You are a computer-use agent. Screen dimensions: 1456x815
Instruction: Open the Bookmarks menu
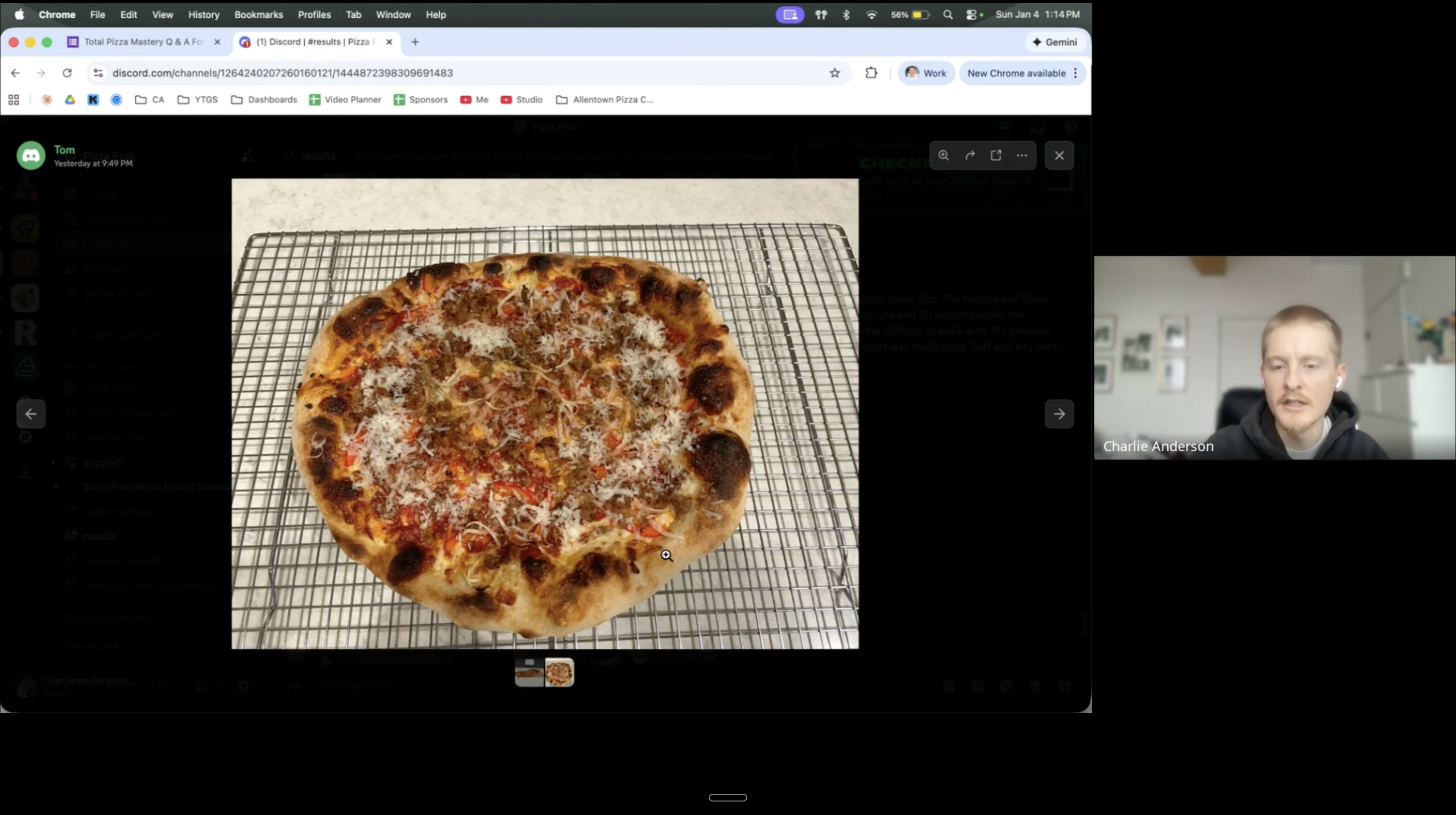[x=258, y=15]
